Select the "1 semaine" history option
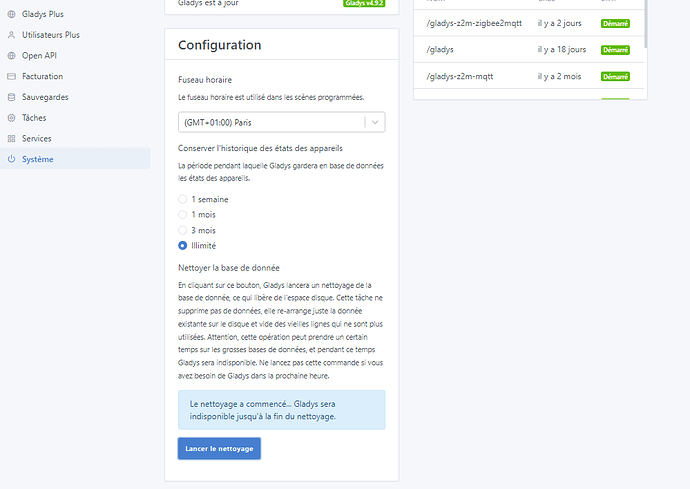The height and width of the screenshot is (489, 690). 182,199
